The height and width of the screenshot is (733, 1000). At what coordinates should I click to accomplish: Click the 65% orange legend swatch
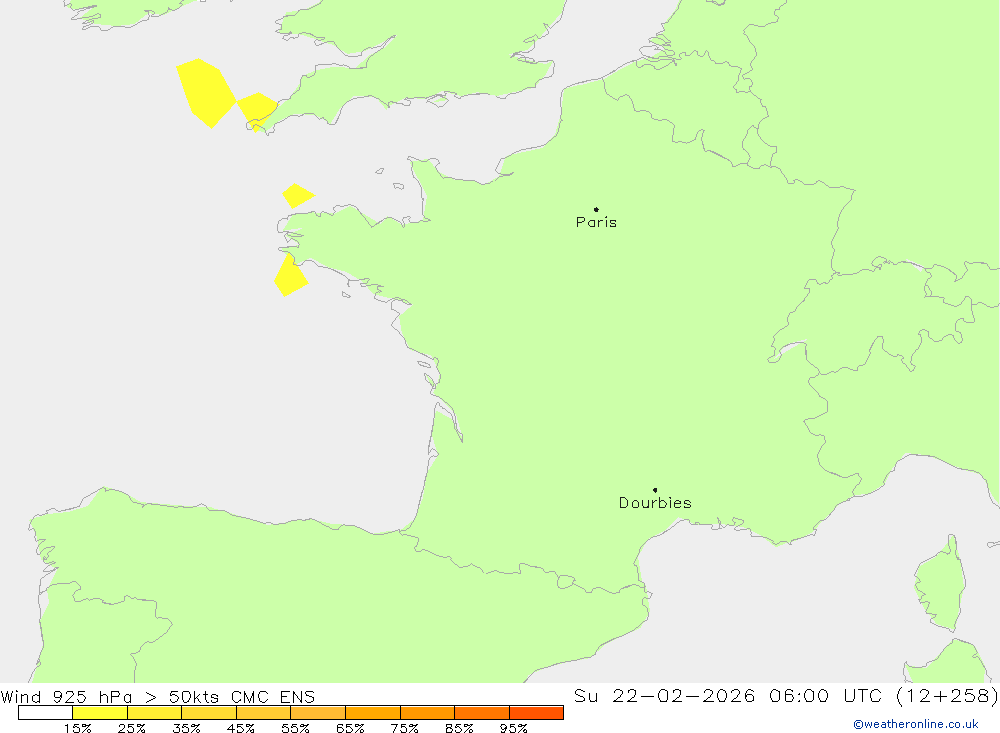coord(373,713)
